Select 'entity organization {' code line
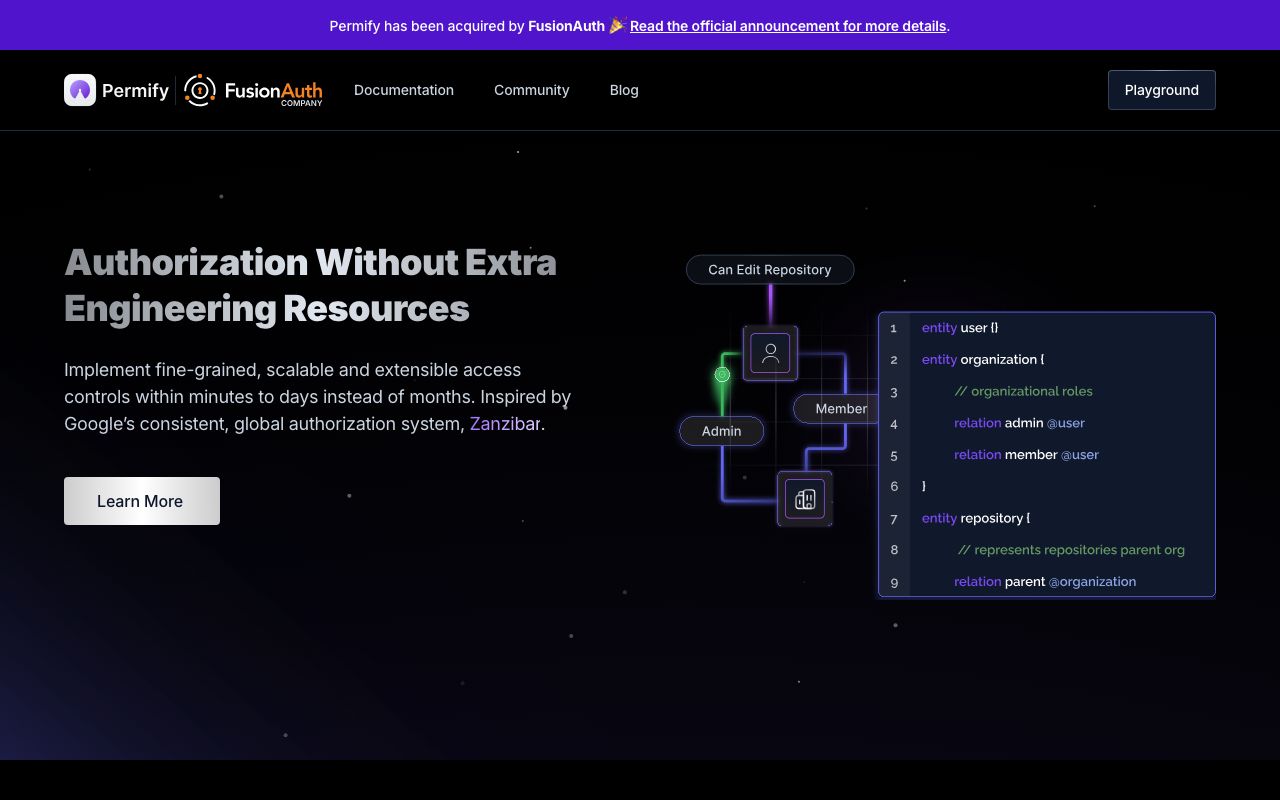The height and width of the screenshot is (800, 1280). pos(983,359)
